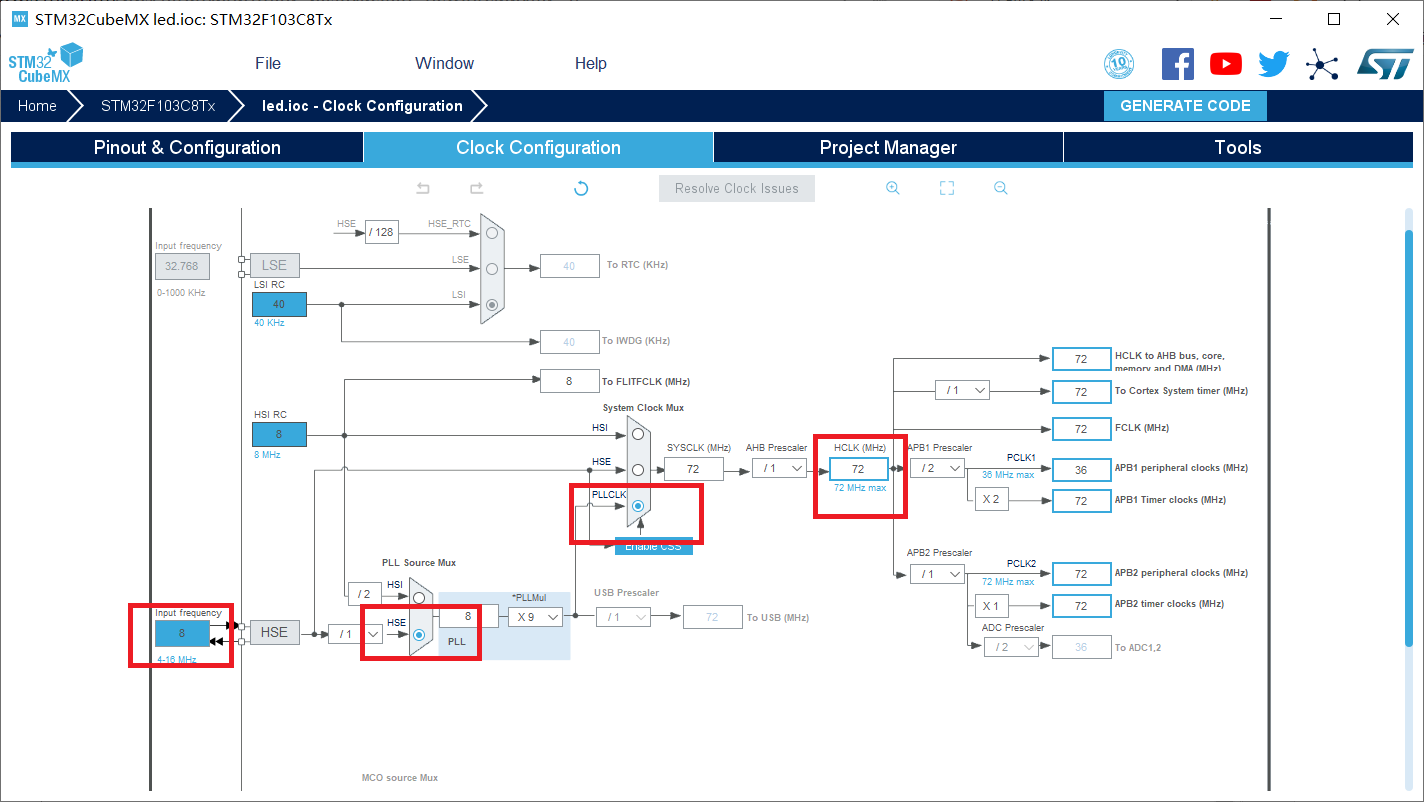Click the APB1 Timer clocks value field

coord(1081,500)
